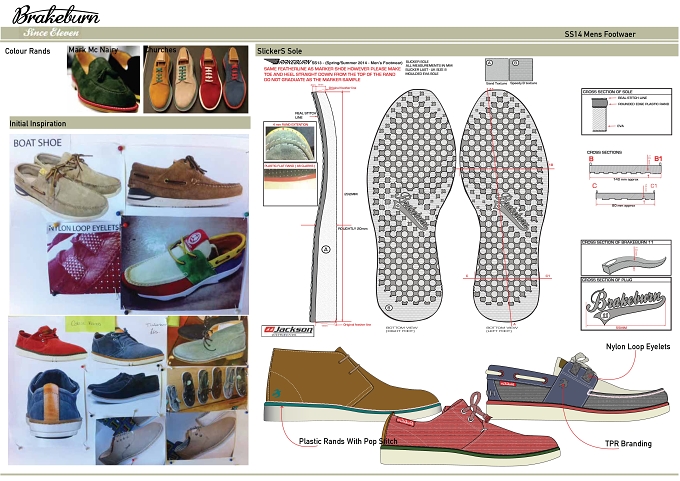This screenshot has height=481, width=680.
Task: Click the spotty texture swatch labeled B
Action: click(x=521, y=69)
